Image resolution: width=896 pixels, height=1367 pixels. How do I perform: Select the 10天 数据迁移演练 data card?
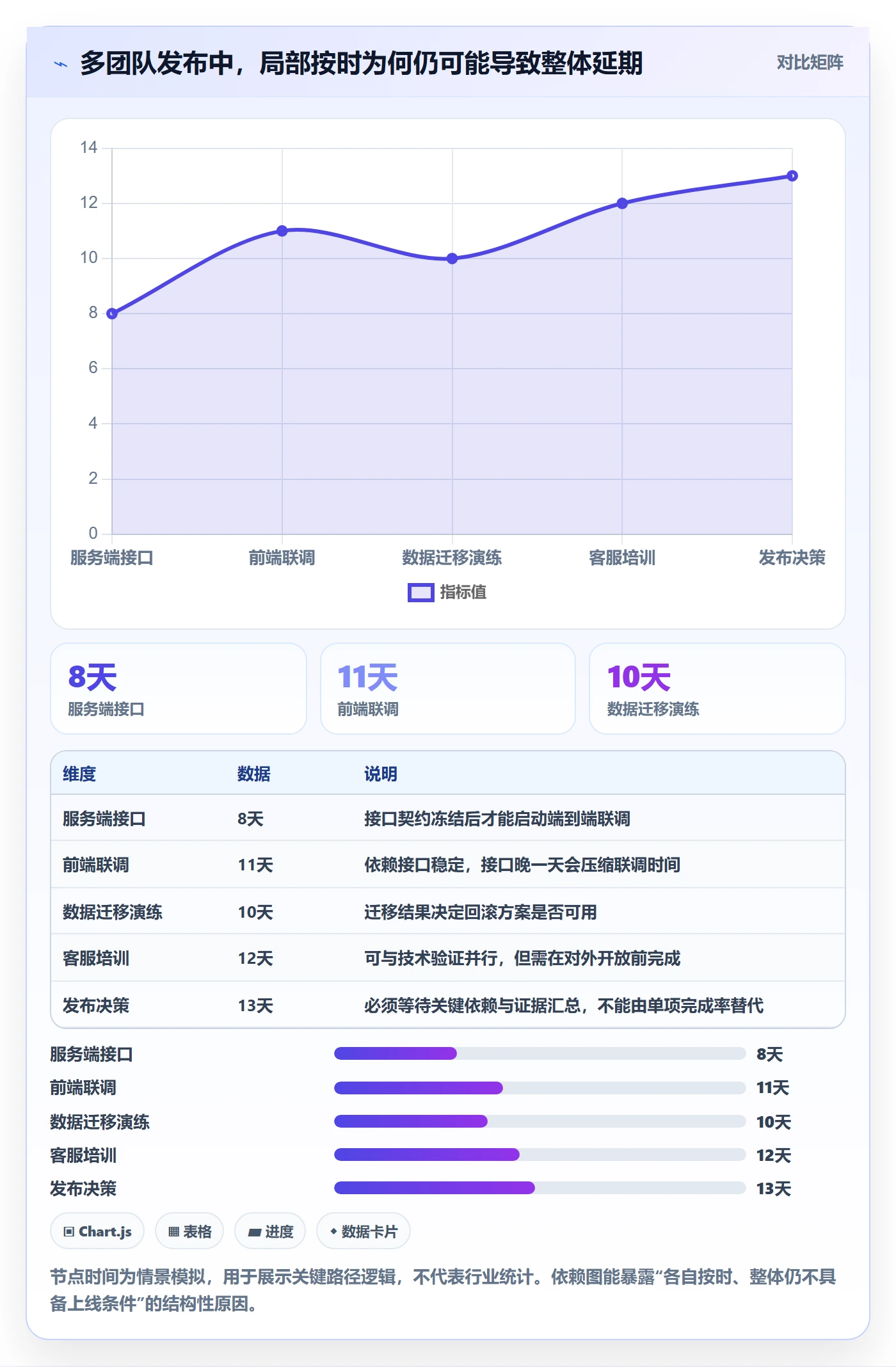(717, 689)
